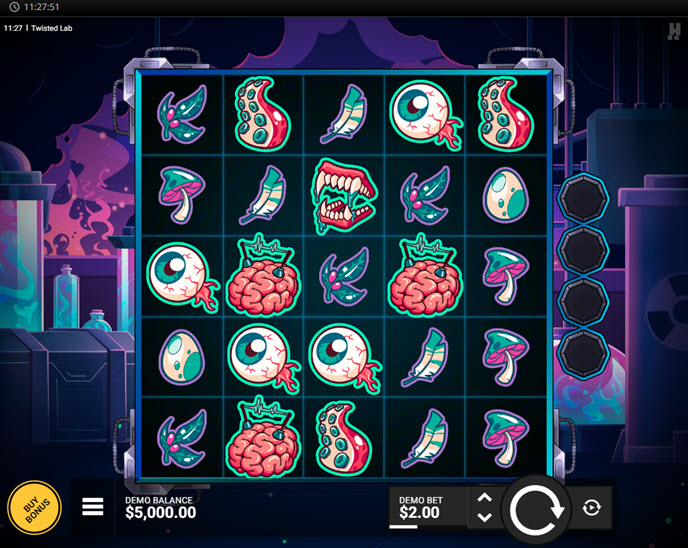Click the second empty hexagon collector slot
Image resolution: width=688 pixels, height=548 pixels.
583,250
